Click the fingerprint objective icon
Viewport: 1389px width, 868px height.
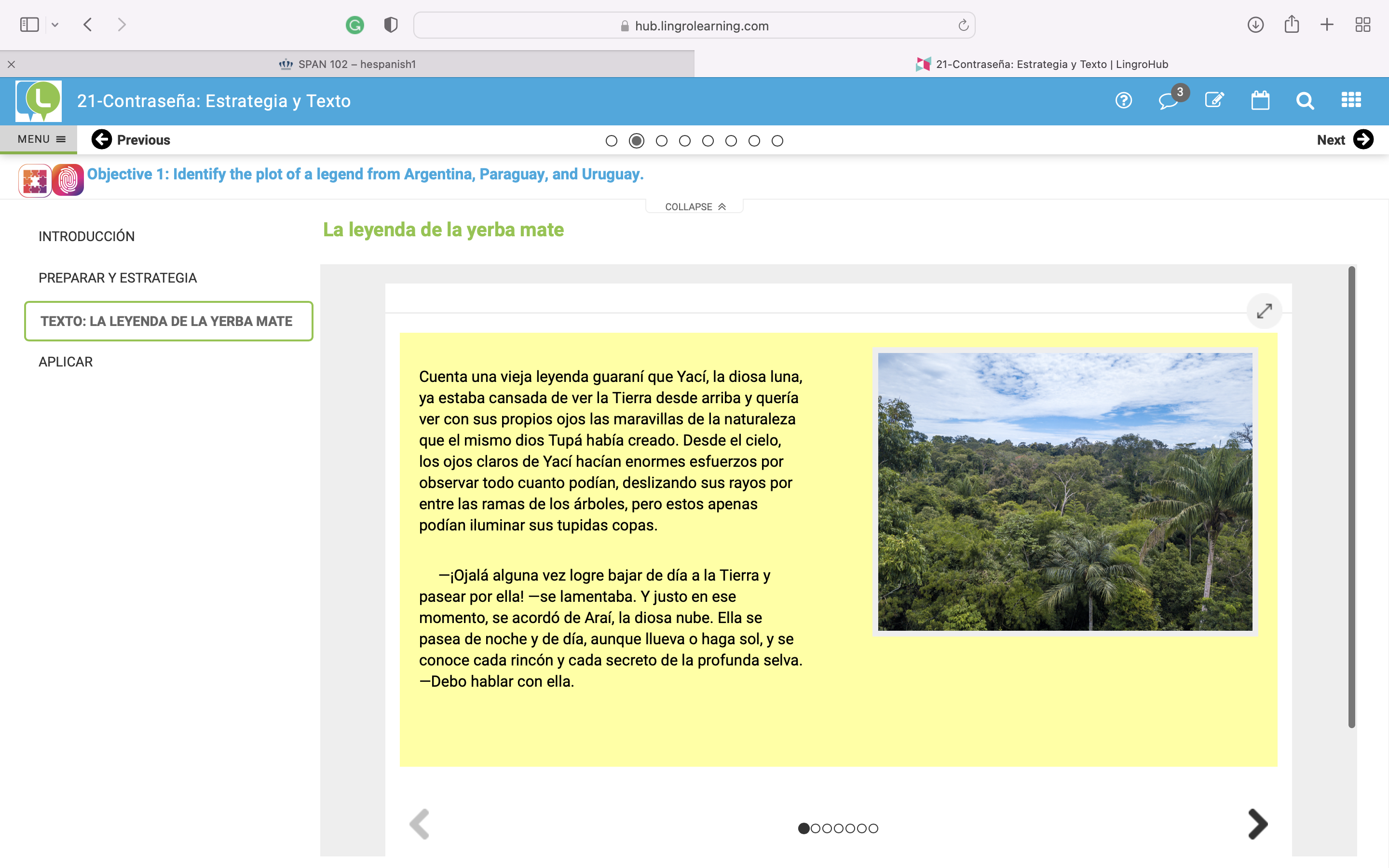[x=68, y=180]
